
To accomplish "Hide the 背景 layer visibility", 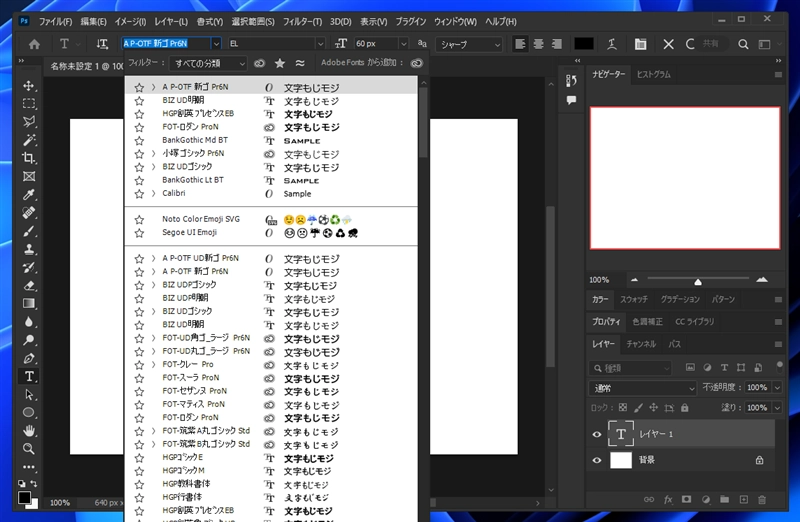I will click(596, 460).
